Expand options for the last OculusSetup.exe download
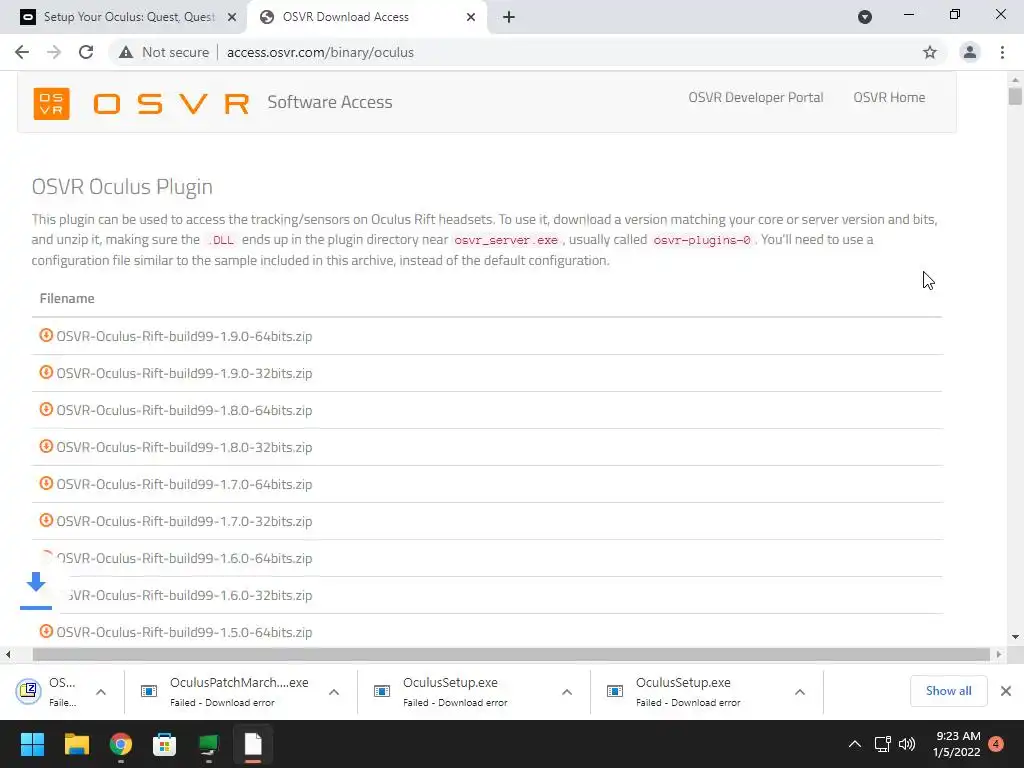Screen dimensions: 1024x768 [x=800, y=692]
